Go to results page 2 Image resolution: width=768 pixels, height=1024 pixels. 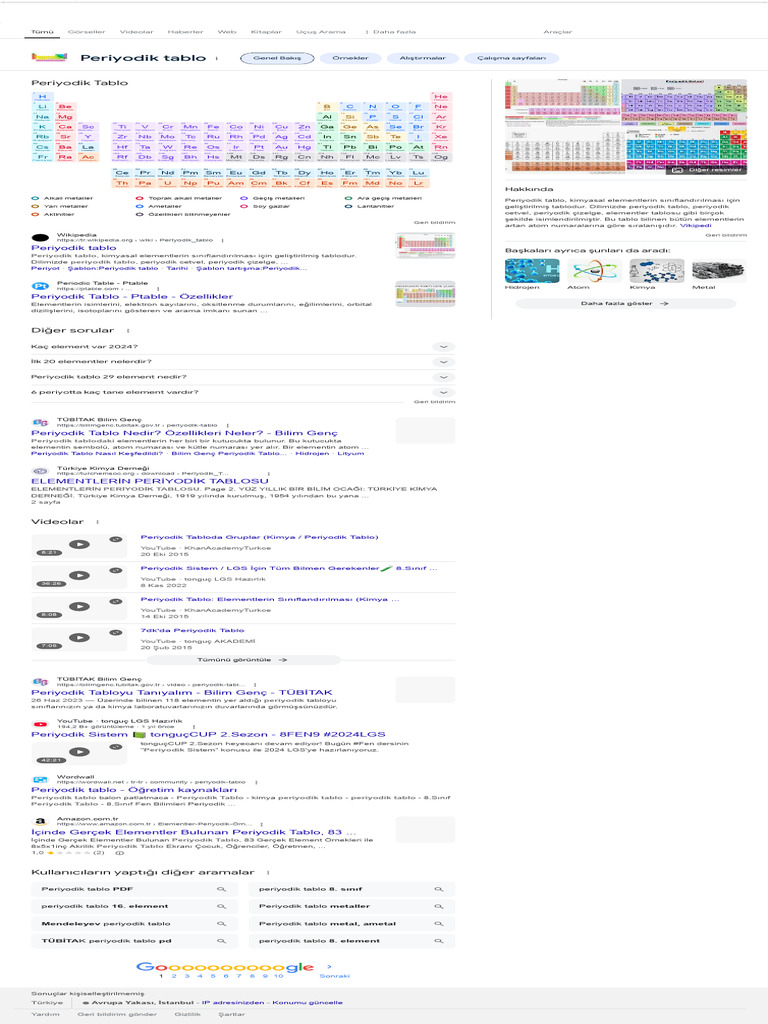click(174, 976)
